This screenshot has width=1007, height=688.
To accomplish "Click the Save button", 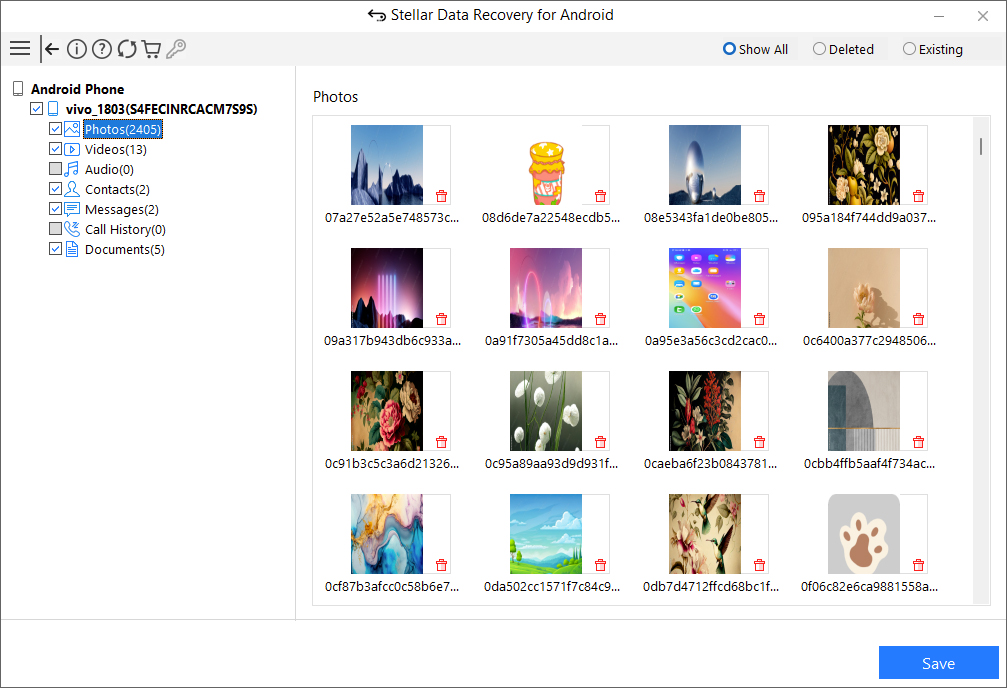I will pyautogui.click(x=938, y=663).
